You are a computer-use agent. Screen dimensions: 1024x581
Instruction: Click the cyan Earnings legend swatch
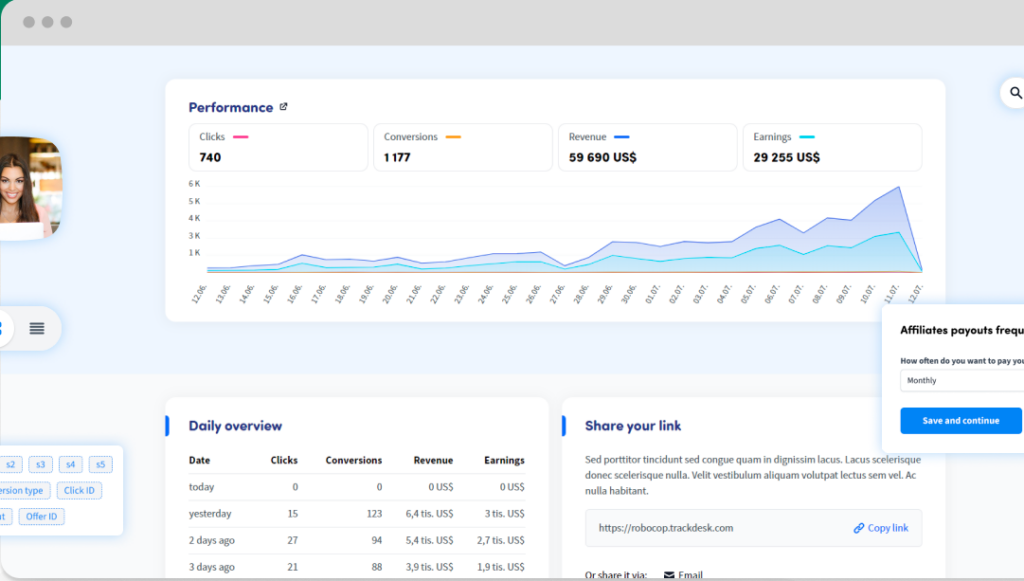point(806,137)
